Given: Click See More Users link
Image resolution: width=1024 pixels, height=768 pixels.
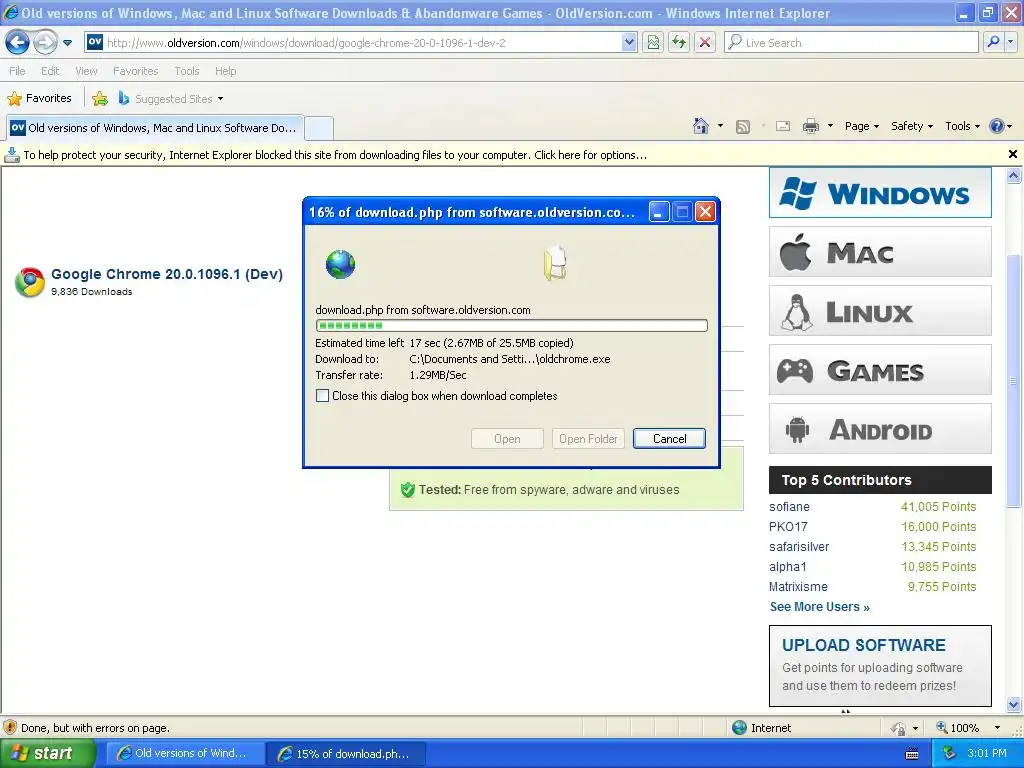Looking at the screenshot, I should (x=820, y=607).
